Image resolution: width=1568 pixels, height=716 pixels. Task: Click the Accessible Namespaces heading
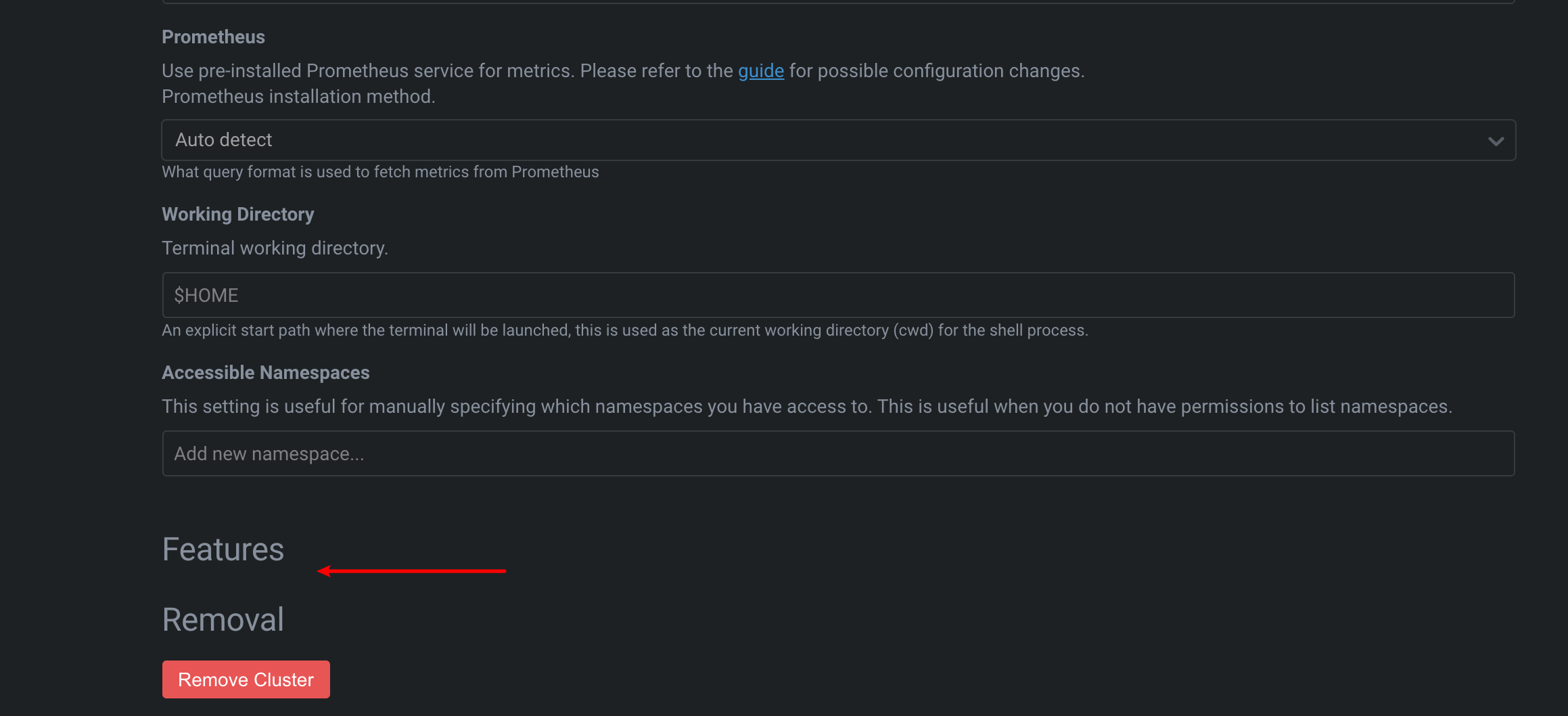tap(265, 372)
